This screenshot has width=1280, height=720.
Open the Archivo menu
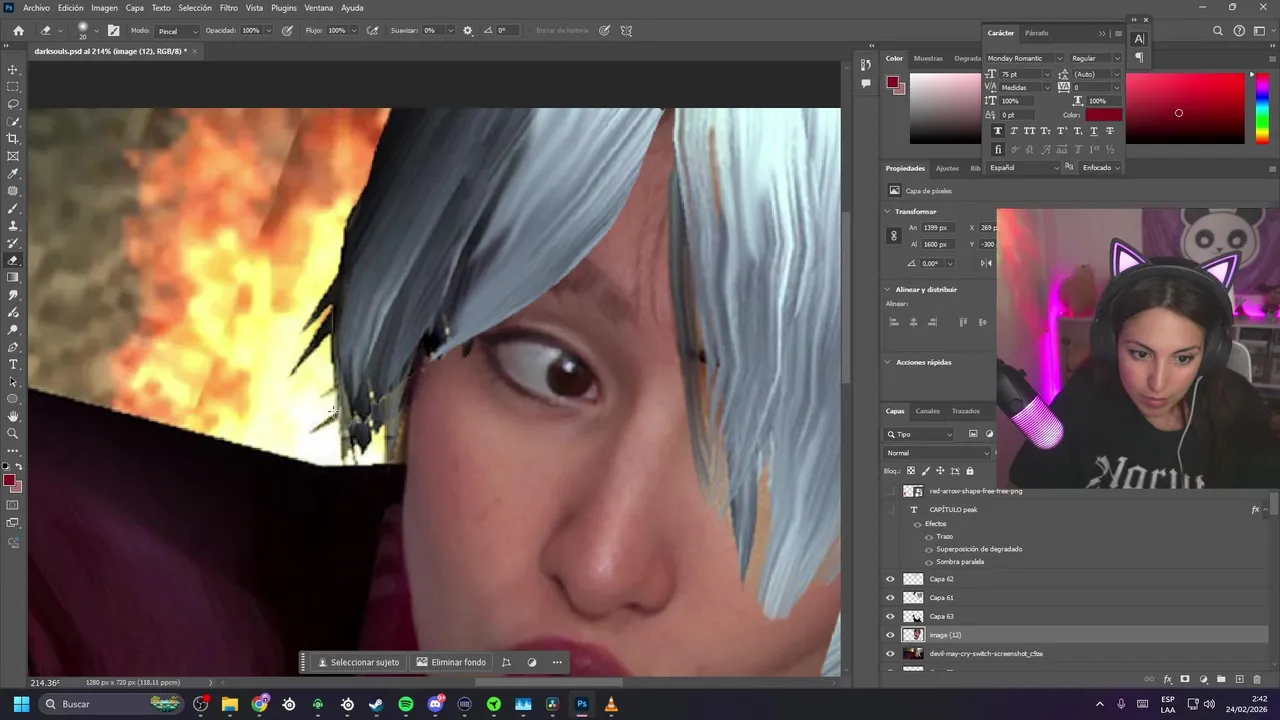[x=36, y=8]
